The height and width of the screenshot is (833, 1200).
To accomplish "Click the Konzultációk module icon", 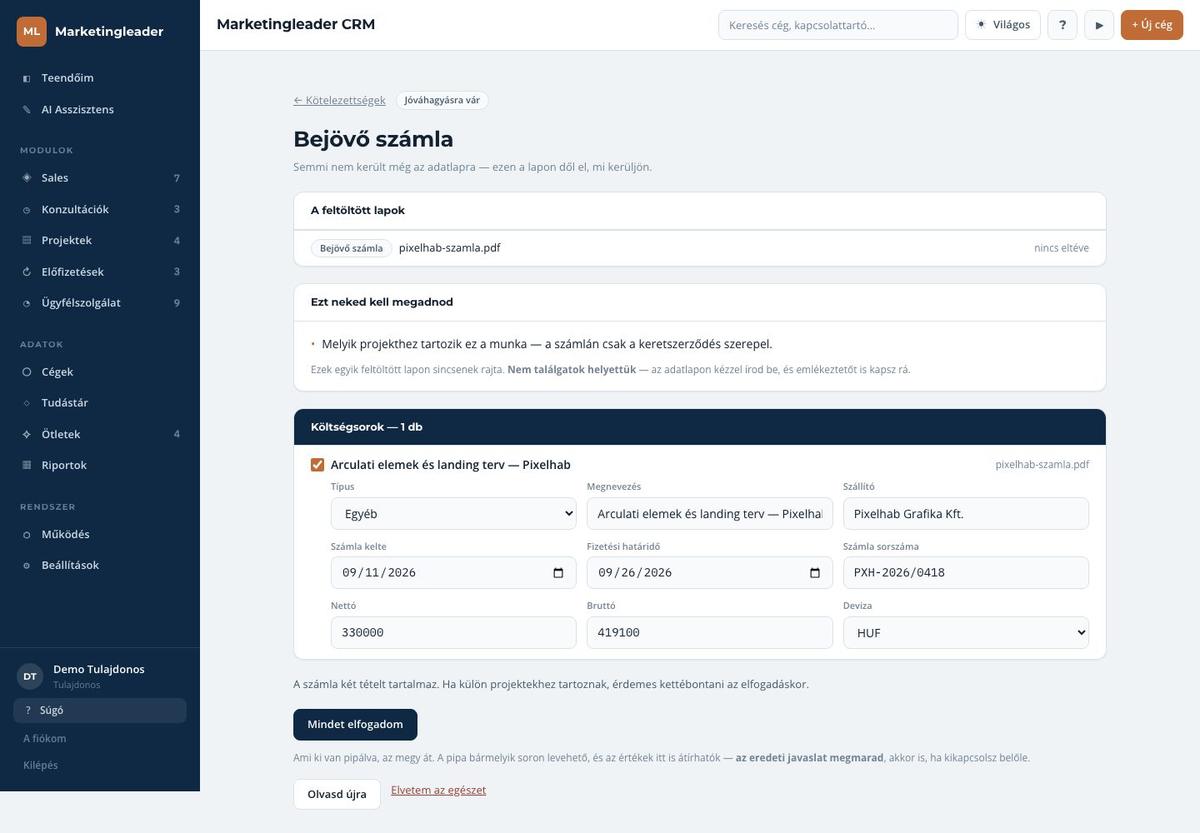I will tap(26, 210).
